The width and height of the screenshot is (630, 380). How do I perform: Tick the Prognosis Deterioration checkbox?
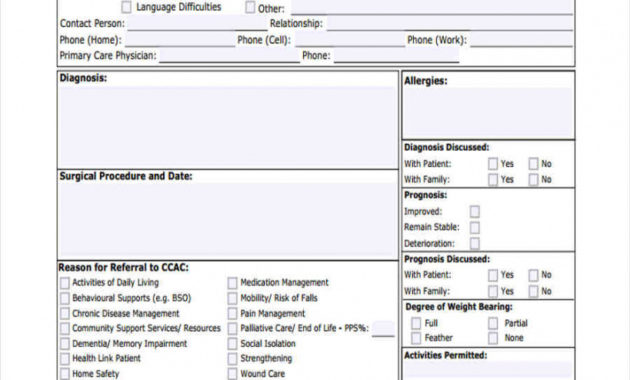[x=475, y=243]
